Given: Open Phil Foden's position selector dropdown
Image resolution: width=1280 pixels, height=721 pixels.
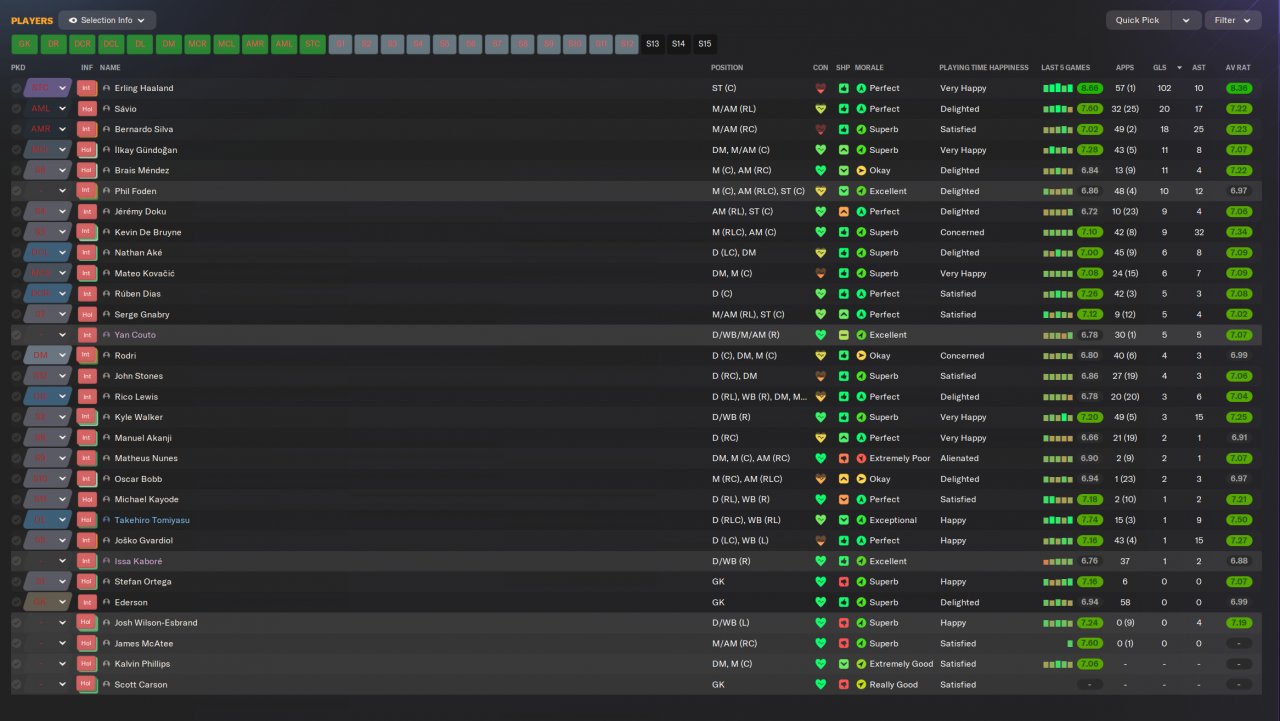Looking at the screenshot, I should (x=62, y=191).
